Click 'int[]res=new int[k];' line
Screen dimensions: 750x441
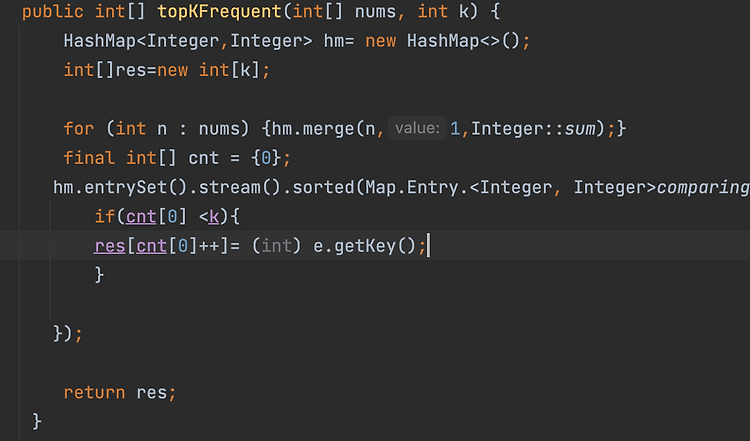[167, 70]
